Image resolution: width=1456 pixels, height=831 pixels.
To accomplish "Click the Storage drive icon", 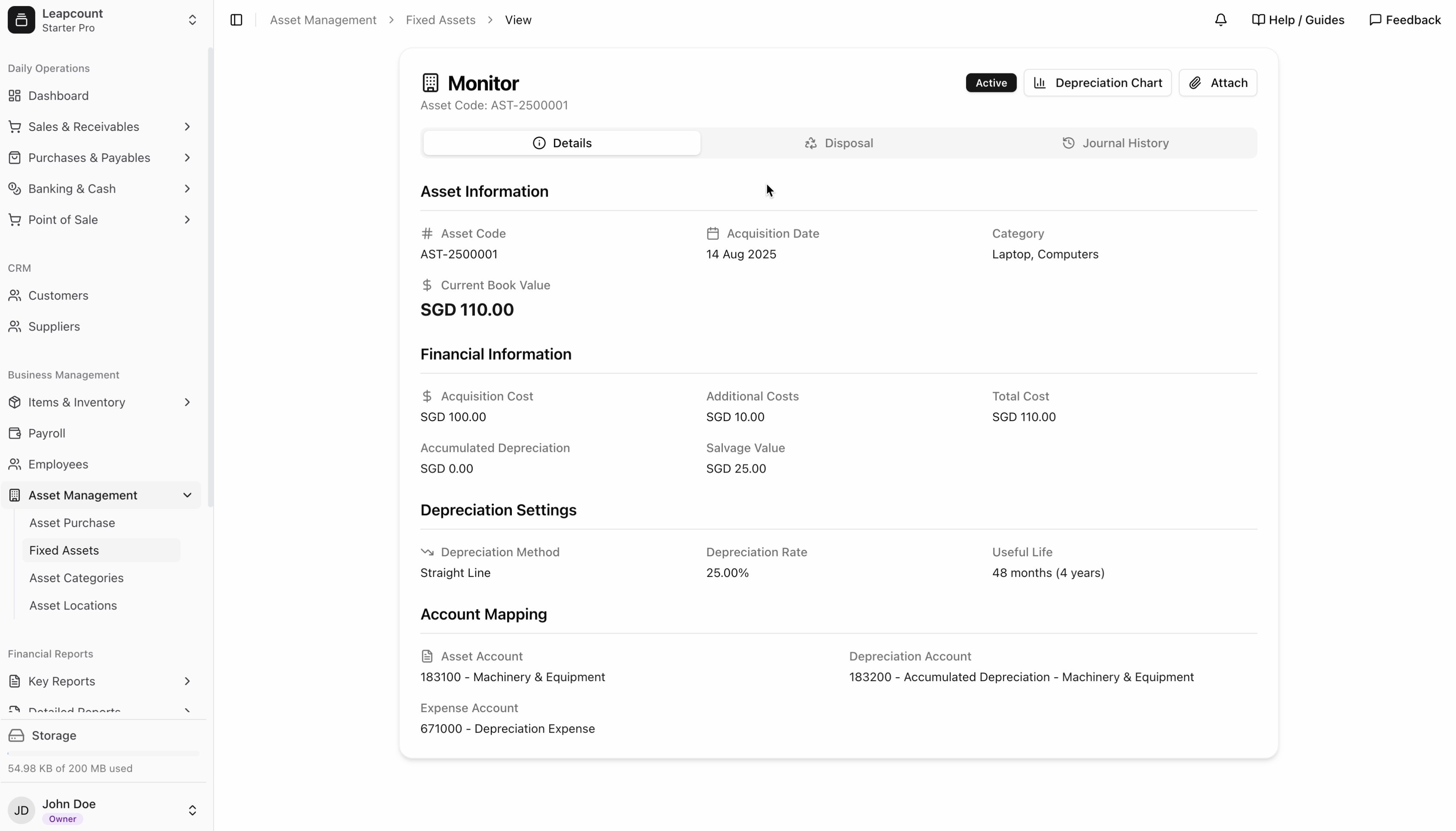I will point(17,736).
